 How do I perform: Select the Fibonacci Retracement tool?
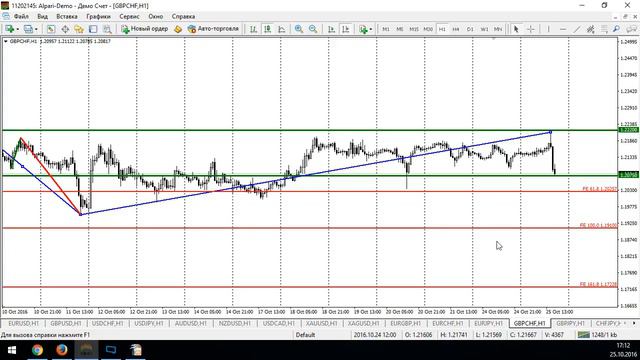coord(604,29)
